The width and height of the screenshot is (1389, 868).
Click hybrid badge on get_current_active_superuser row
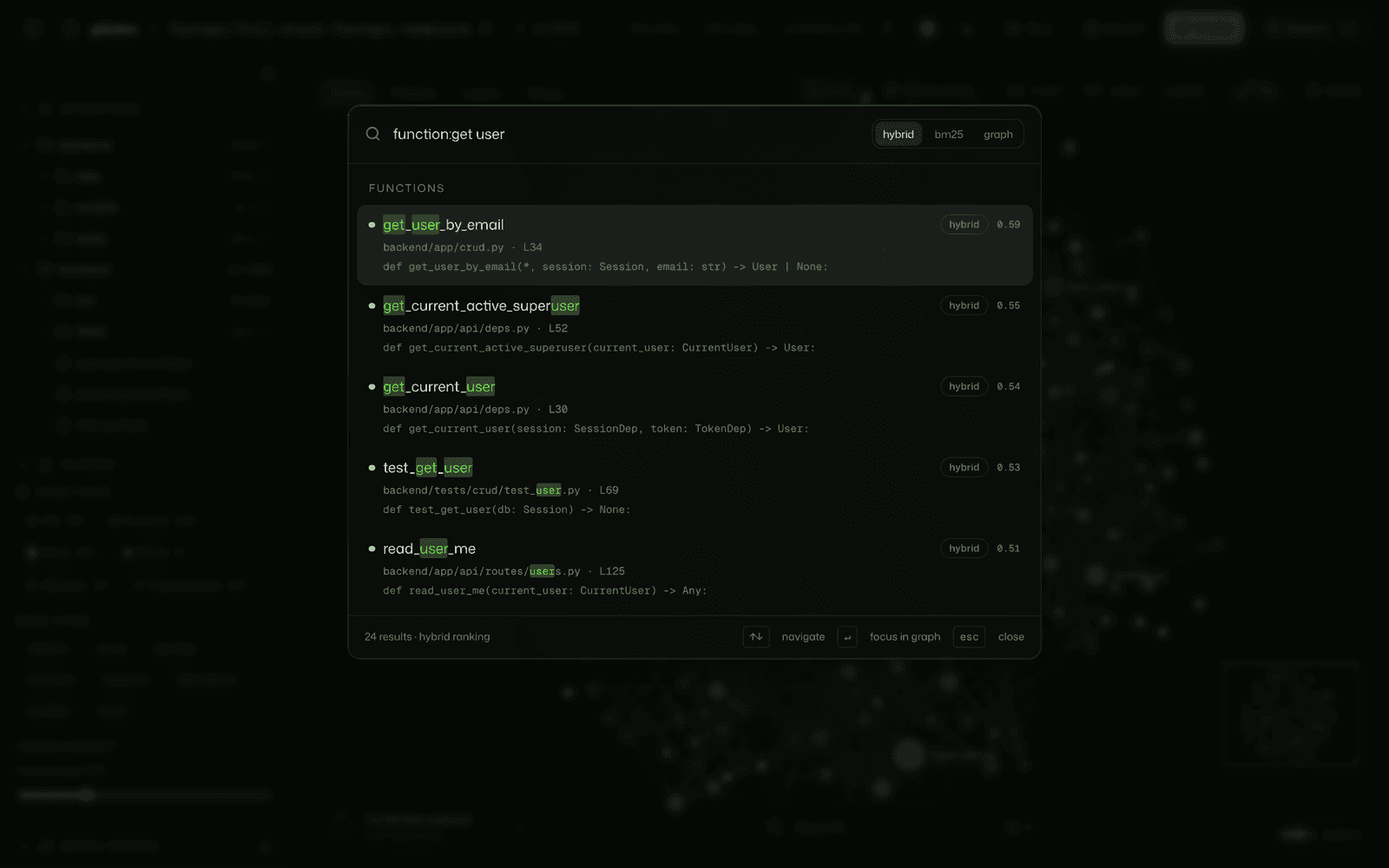(964, 306)
